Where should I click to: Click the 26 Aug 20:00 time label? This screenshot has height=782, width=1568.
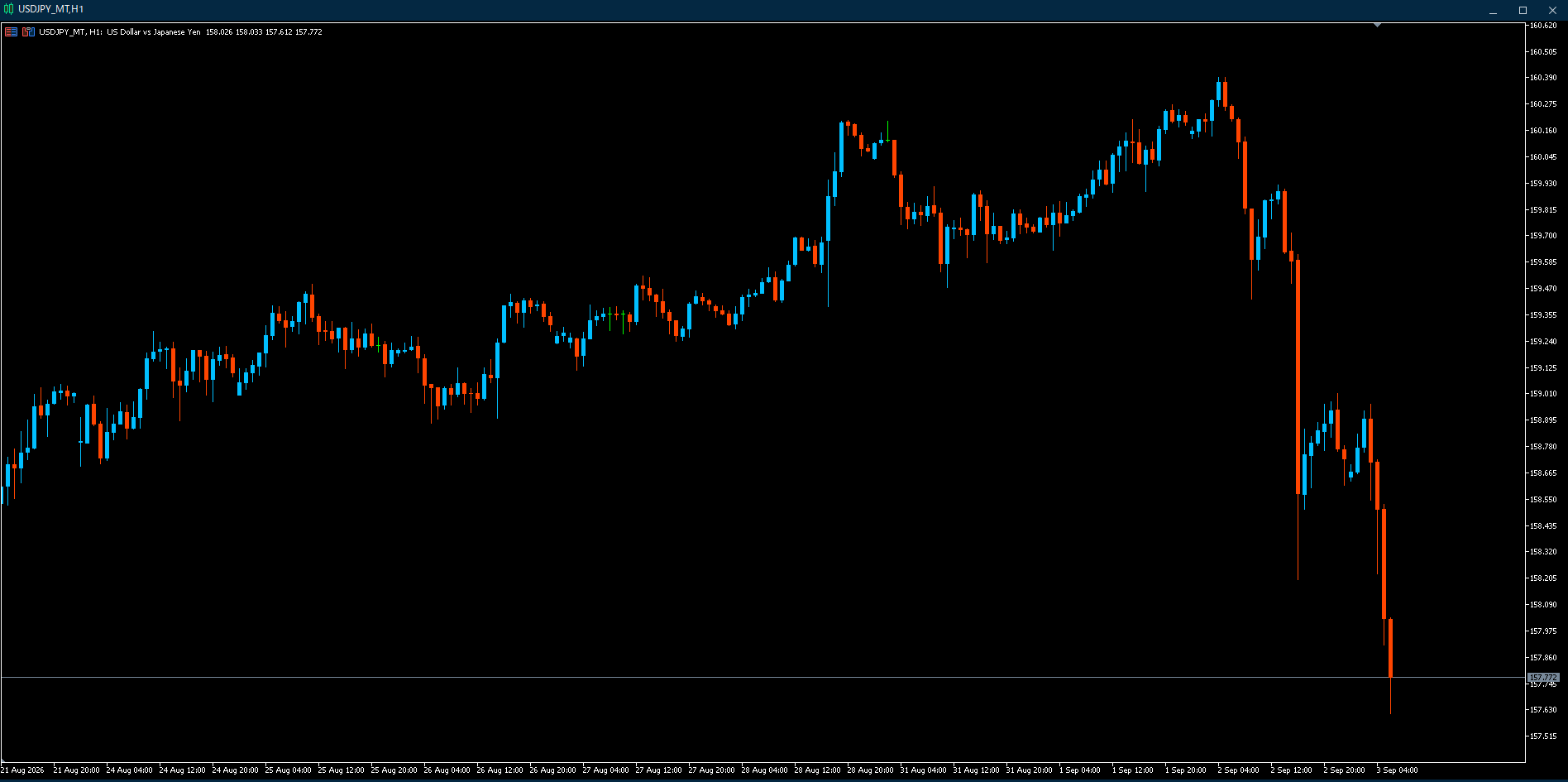click(552, 770)
